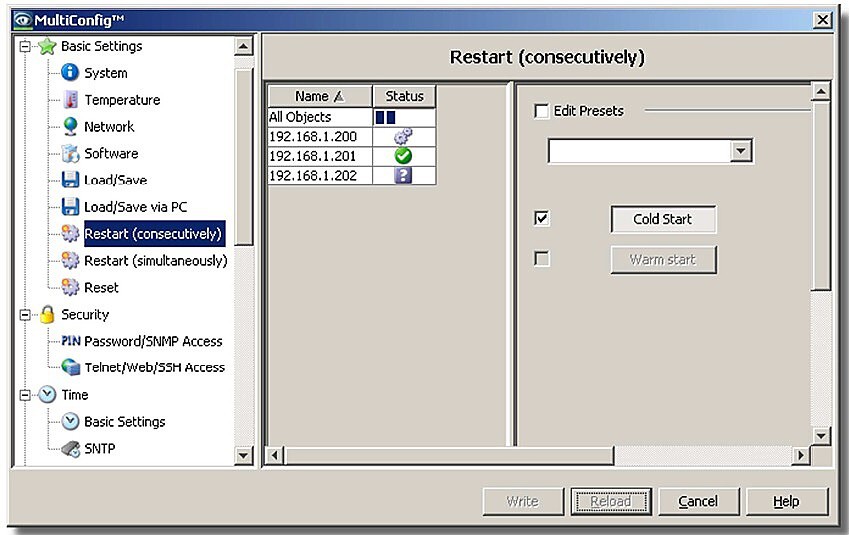Collapse the Basic Settings tree node
The height and width of the screenshot is (535, 849).
[25, 47]
